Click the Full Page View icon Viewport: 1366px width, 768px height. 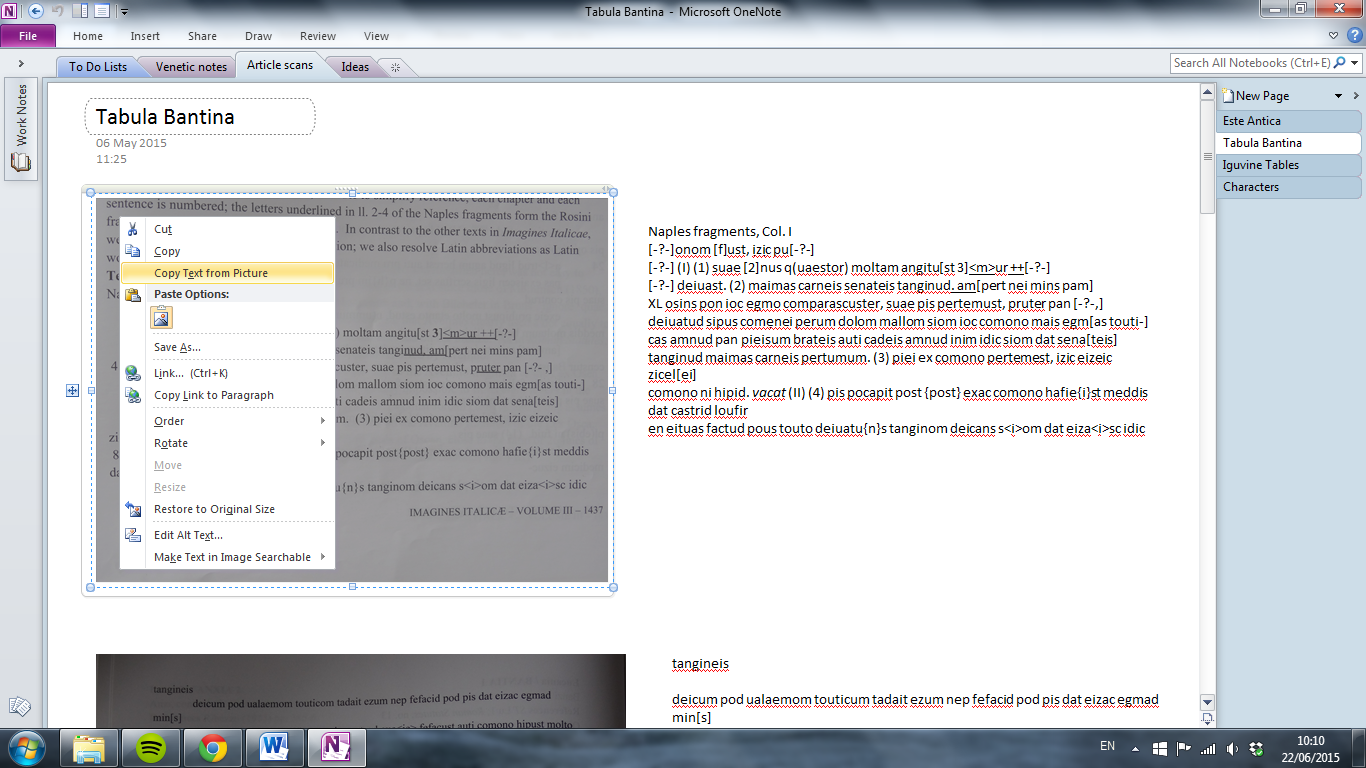101,11
